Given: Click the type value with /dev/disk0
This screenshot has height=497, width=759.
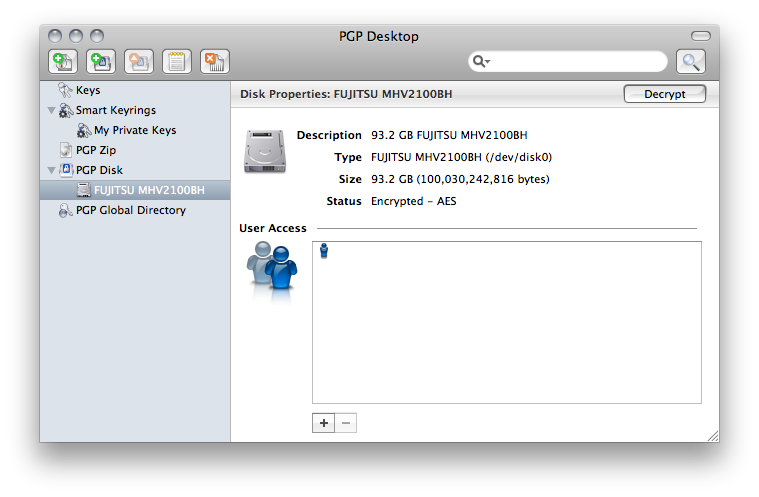Looking at the screenshot, I should coord(461,157).
